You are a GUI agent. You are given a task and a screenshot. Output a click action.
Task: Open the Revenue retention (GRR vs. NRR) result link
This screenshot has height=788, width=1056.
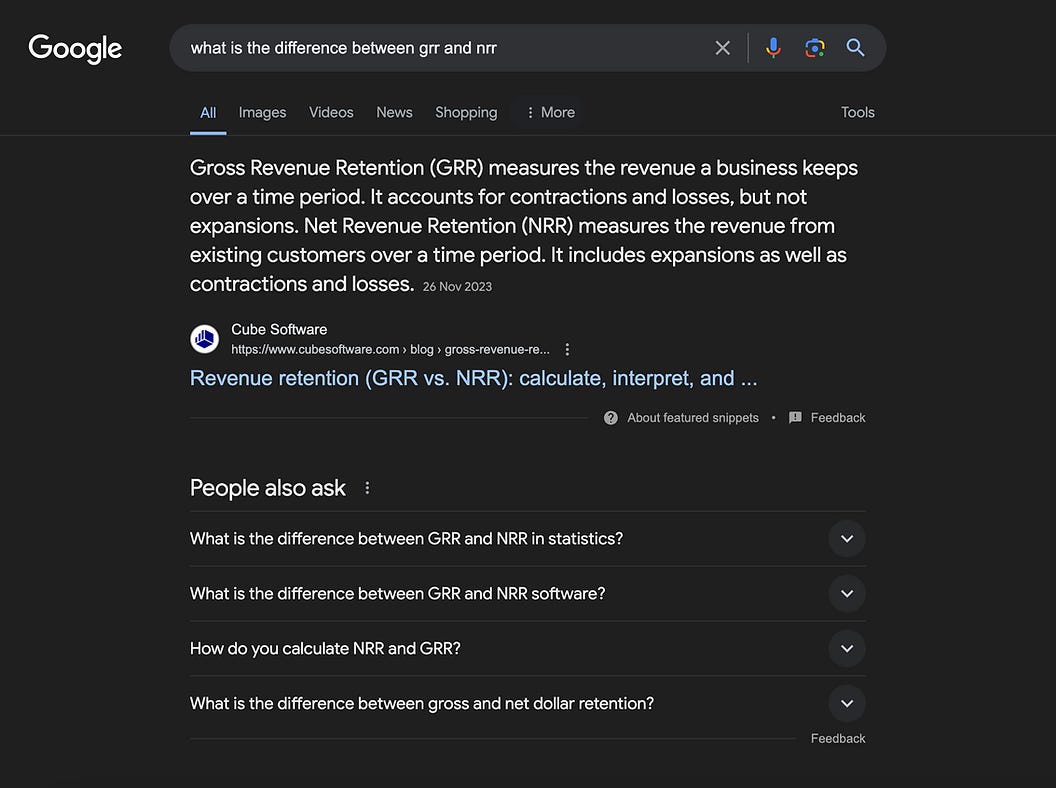pos(473,378)
